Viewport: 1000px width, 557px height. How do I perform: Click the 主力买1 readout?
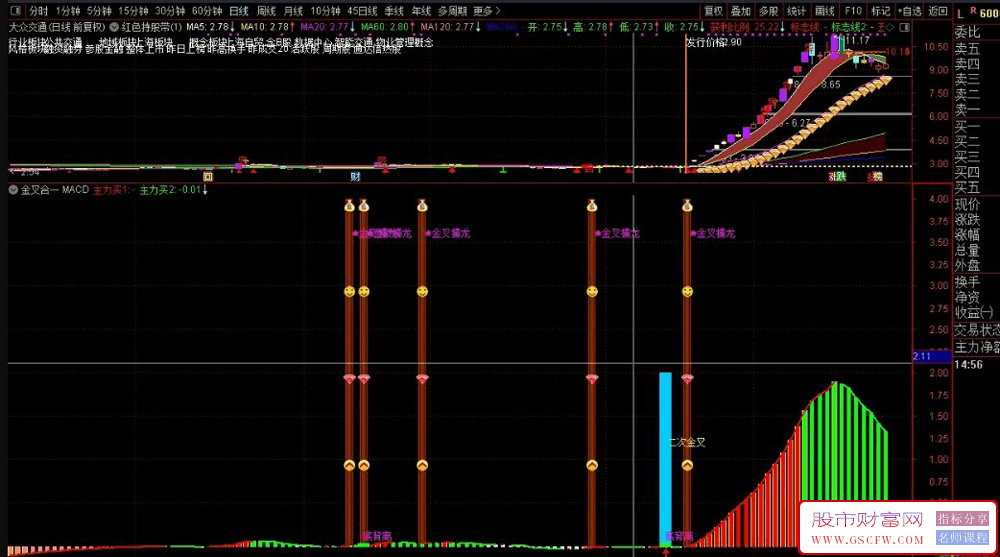[x=114, y=189]
